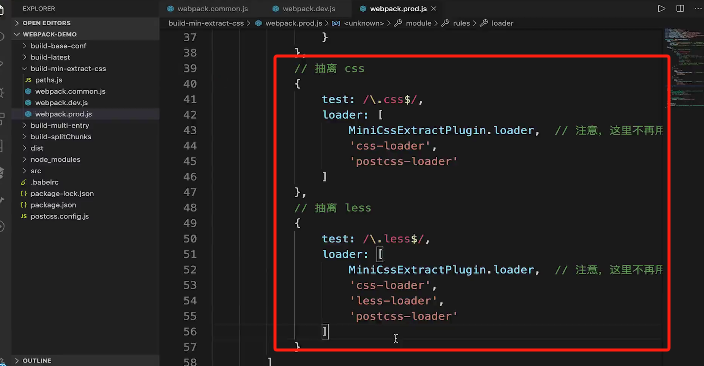Click JSON braces icon beside package-lock.json
This screenshot has width=704, height=366.
[x=24, y=194]
